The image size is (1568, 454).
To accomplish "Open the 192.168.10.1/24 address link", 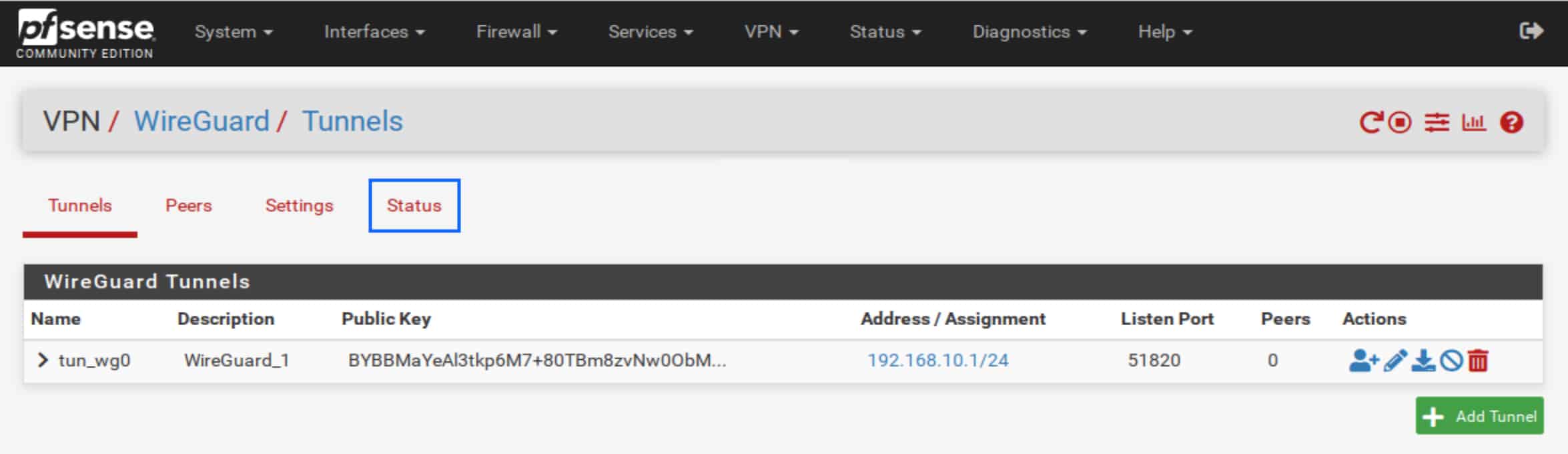I will (x=937, y=361).
